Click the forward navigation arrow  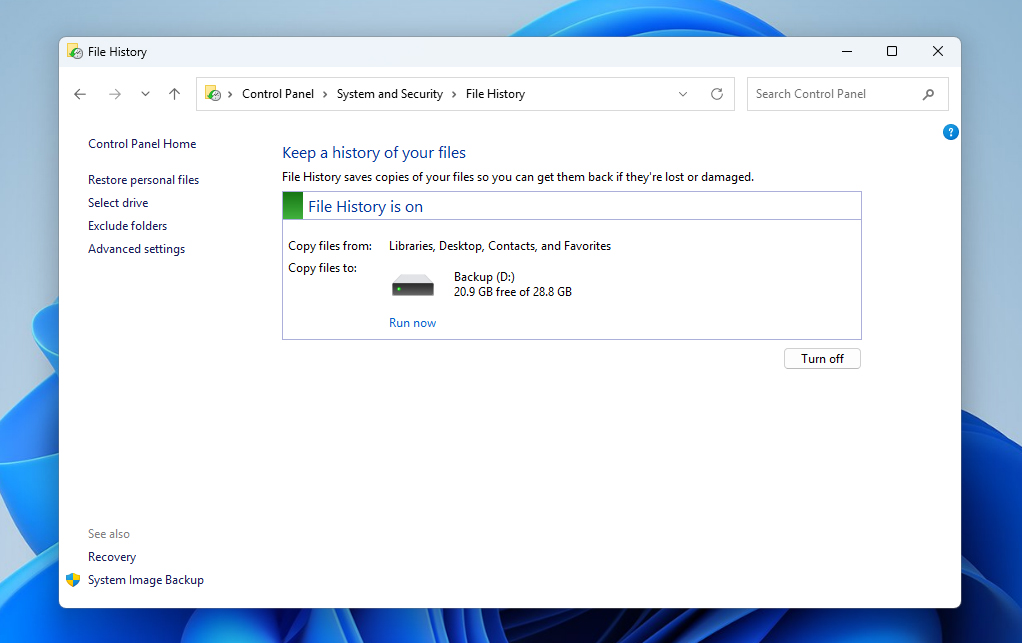click(114, 93)
